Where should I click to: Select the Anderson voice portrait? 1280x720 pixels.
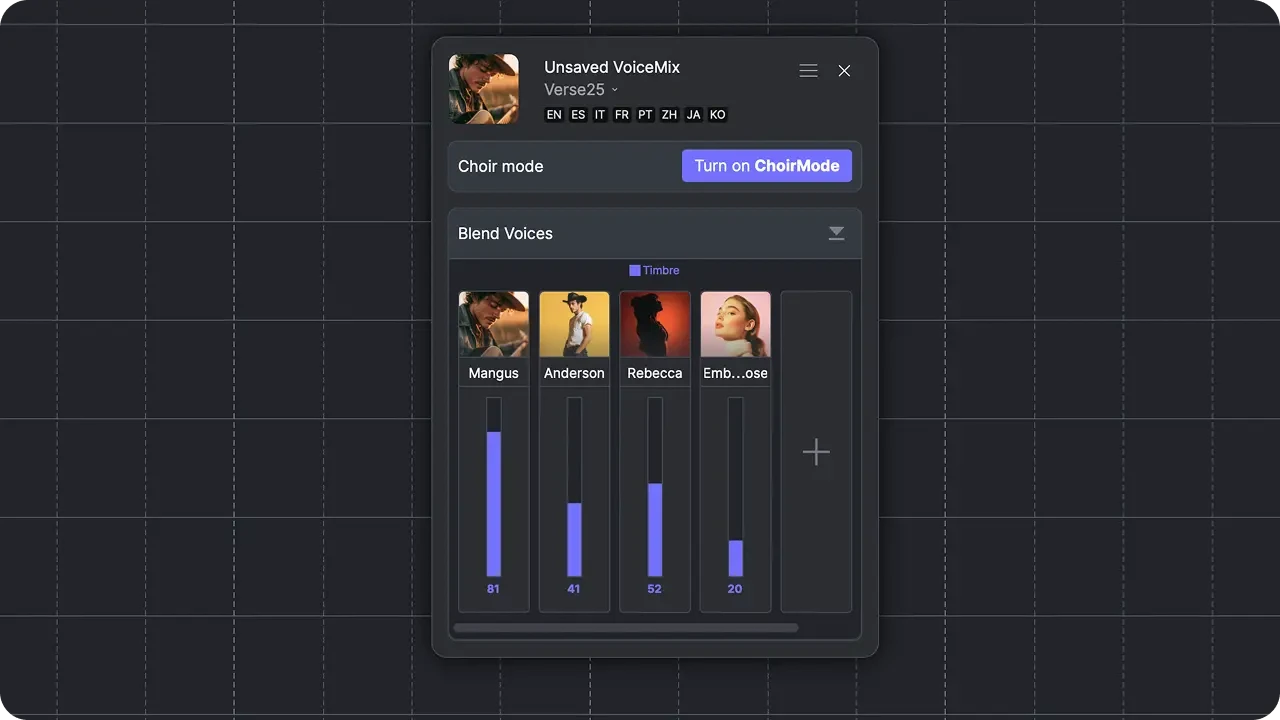coord(574,324)
